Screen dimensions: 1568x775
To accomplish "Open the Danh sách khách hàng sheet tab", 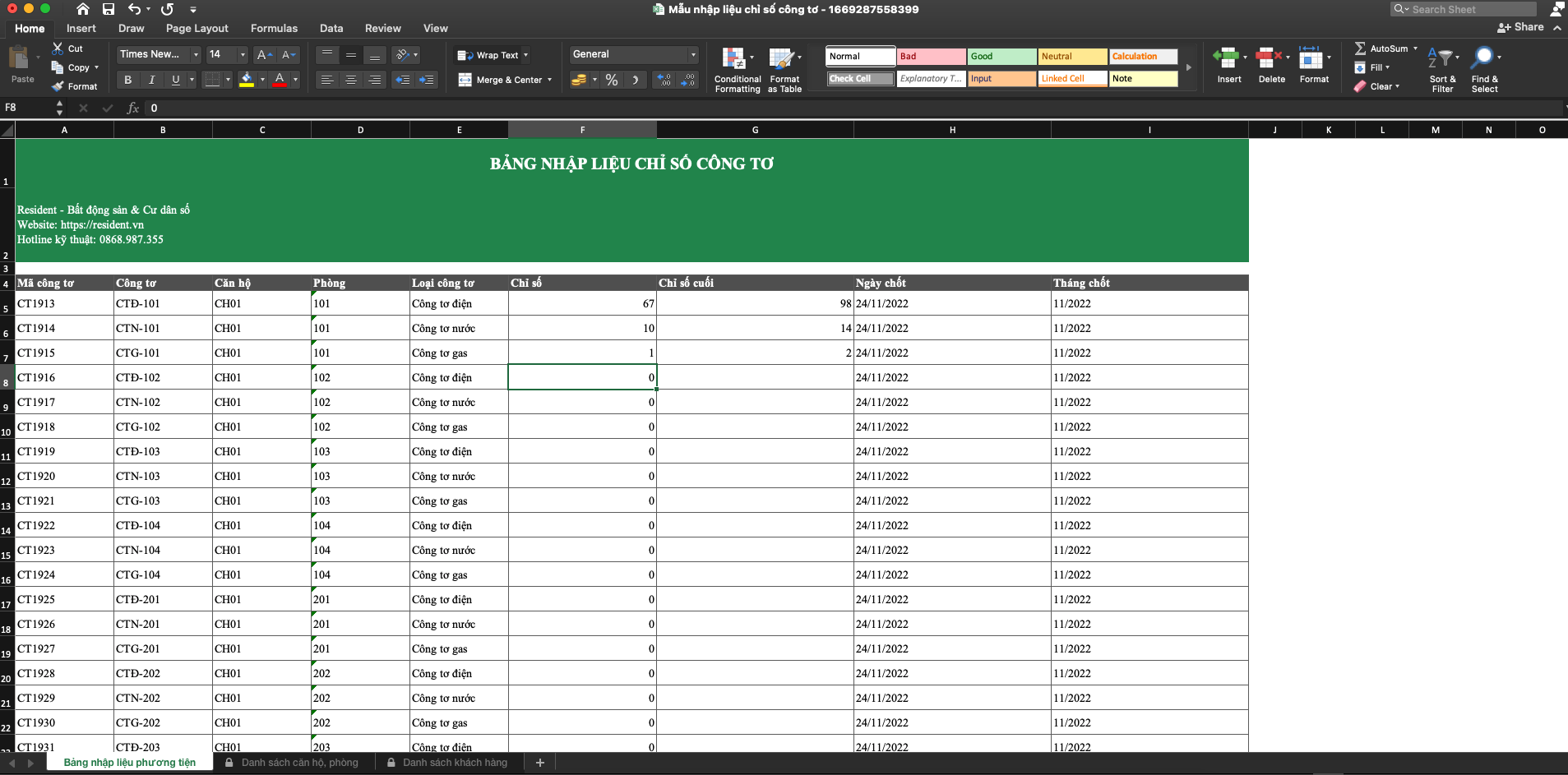I will pyautogui.click(x=455, y=763).
